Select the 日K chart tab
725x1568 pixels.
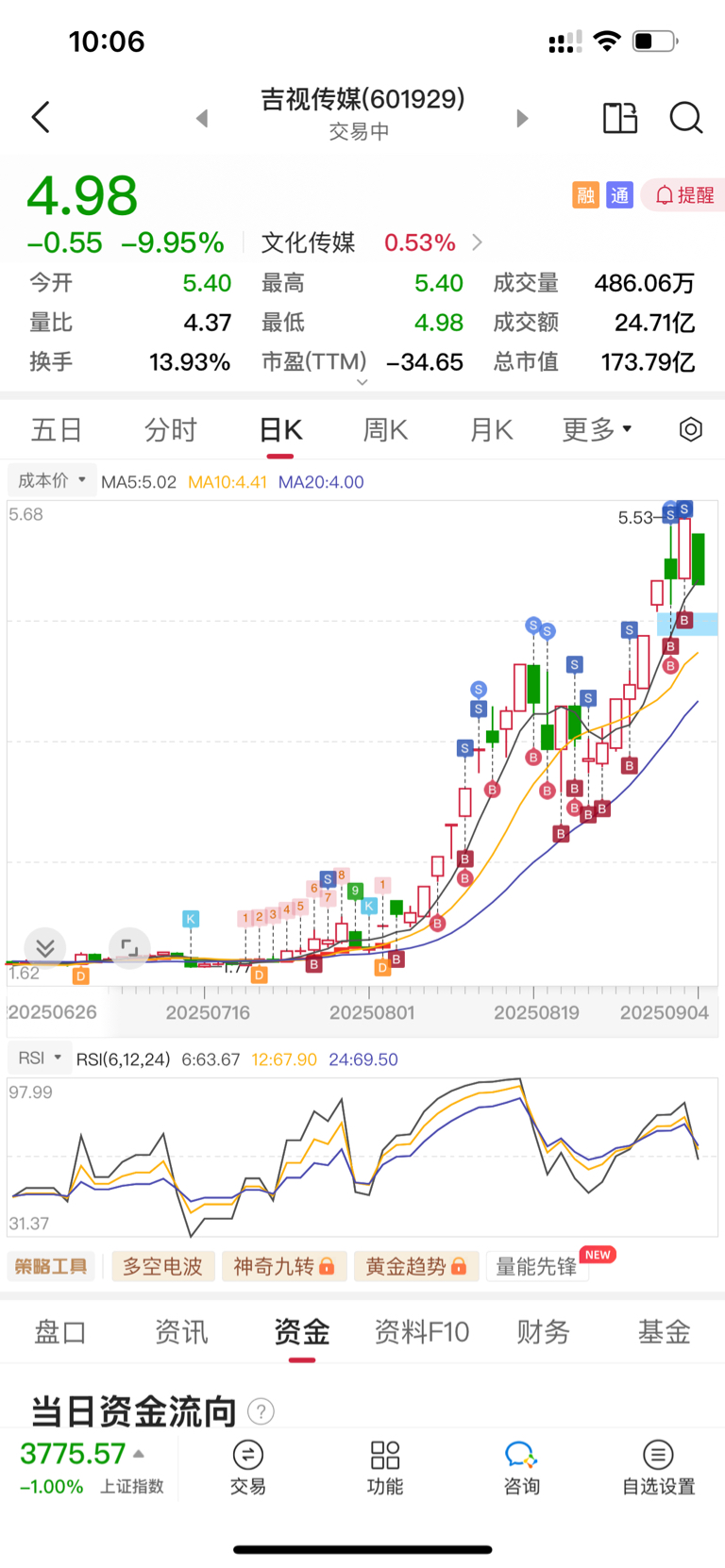[280, 430]
